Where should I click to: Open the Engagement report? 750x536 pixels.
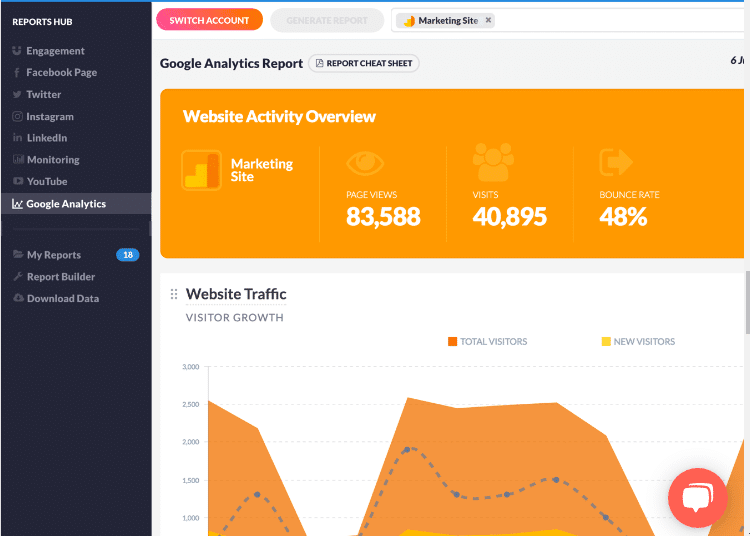pyautogui.click(x=55, y=51)
